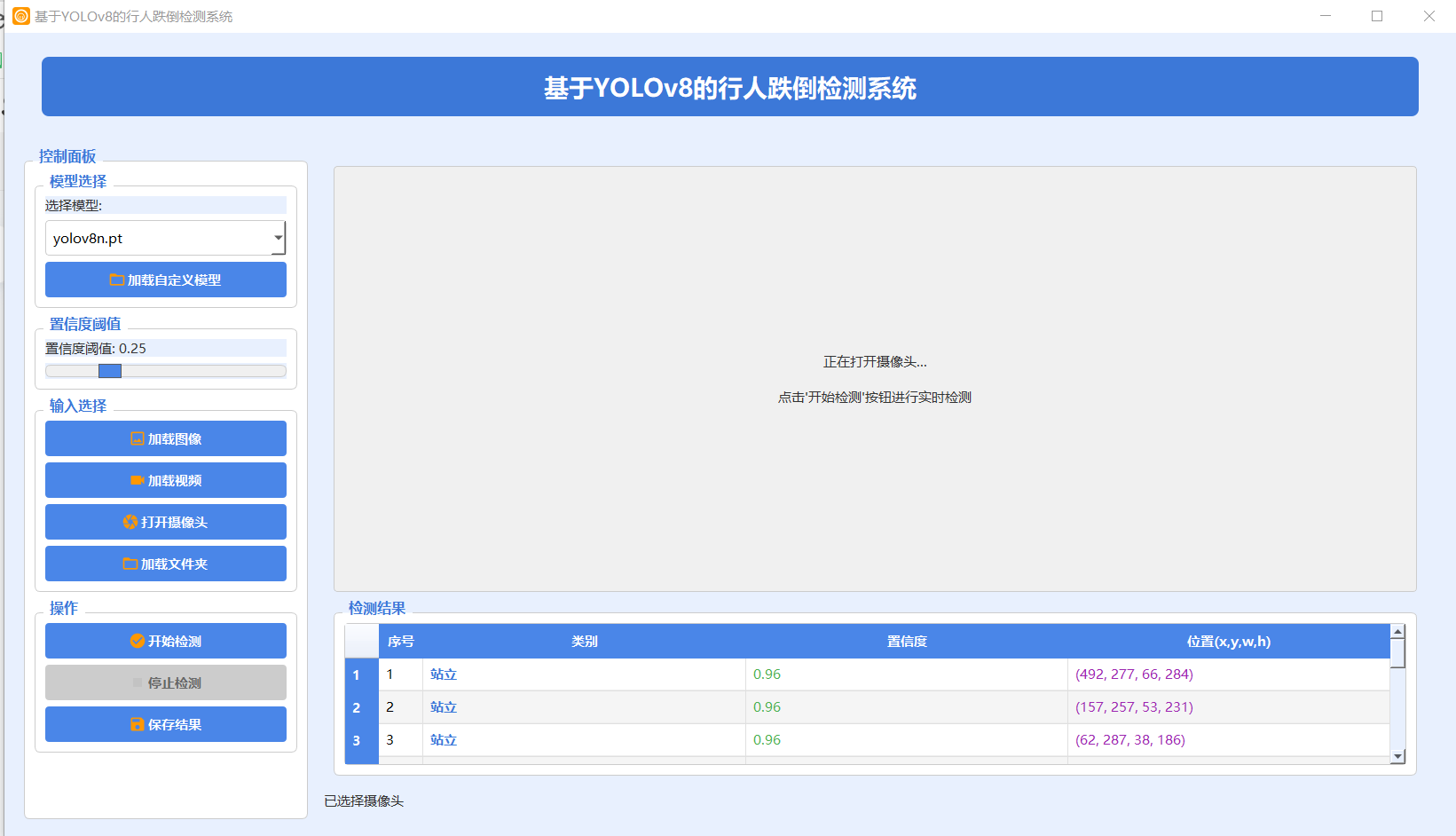This screenshot has width=1456, height=836.
Task: Click the 站立 link in result row 1
Action: [443, 674]
